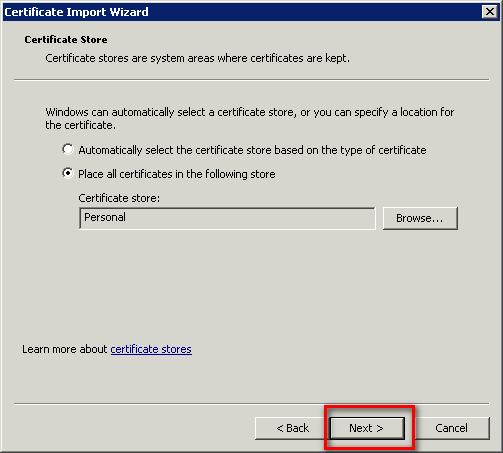
Task: Click the 'Automatically select the certificate store' label text
Action: pyautogui.click(x=252, y=150)
